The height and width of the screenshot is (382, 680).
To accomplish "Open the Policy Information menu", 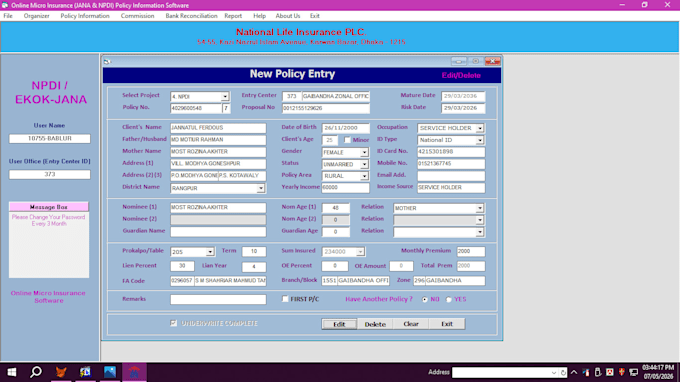I will 85,16.
